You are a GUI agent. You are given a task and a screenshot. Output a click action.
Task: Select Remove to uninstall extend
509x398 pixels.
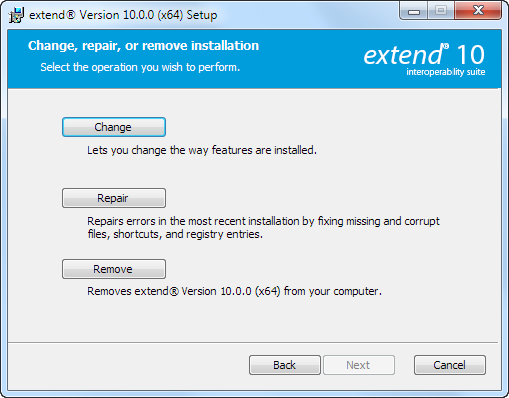point(114,269)
